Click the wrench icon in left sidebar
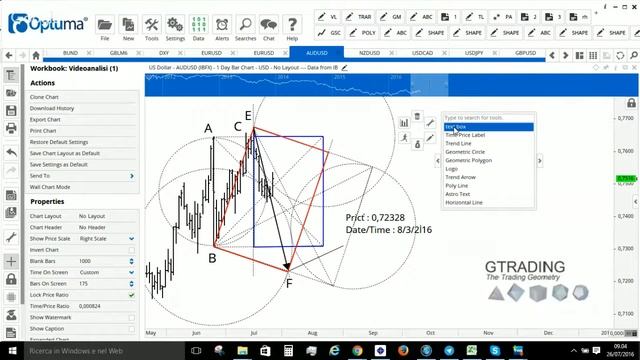 point(11,237)
